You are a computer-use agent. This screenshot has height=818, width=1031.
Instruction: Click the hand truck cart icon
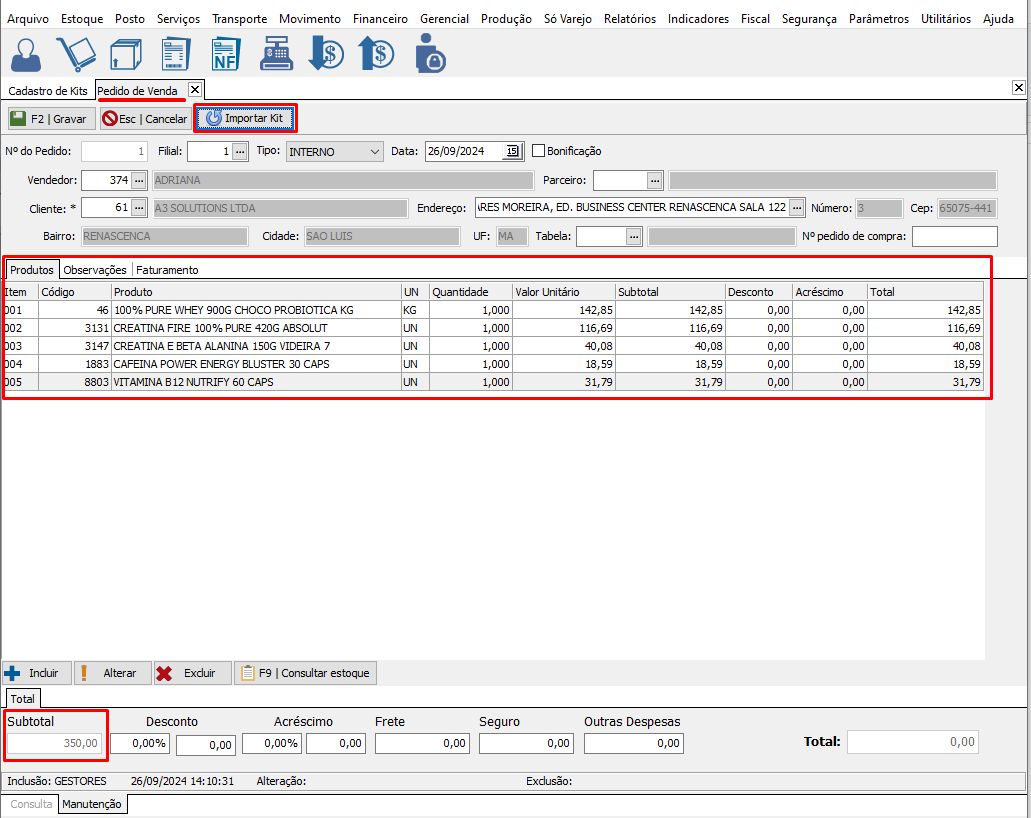[x=74, y=54]
